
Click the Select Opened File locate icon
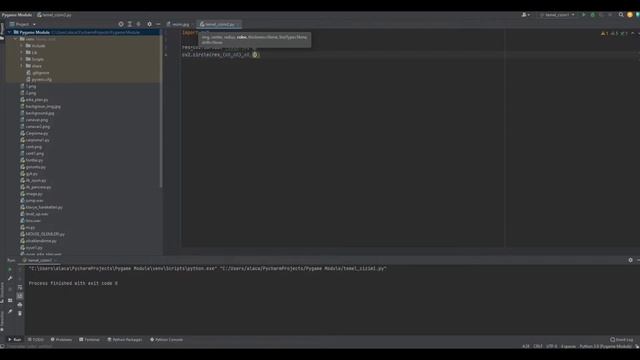[121, 24]
